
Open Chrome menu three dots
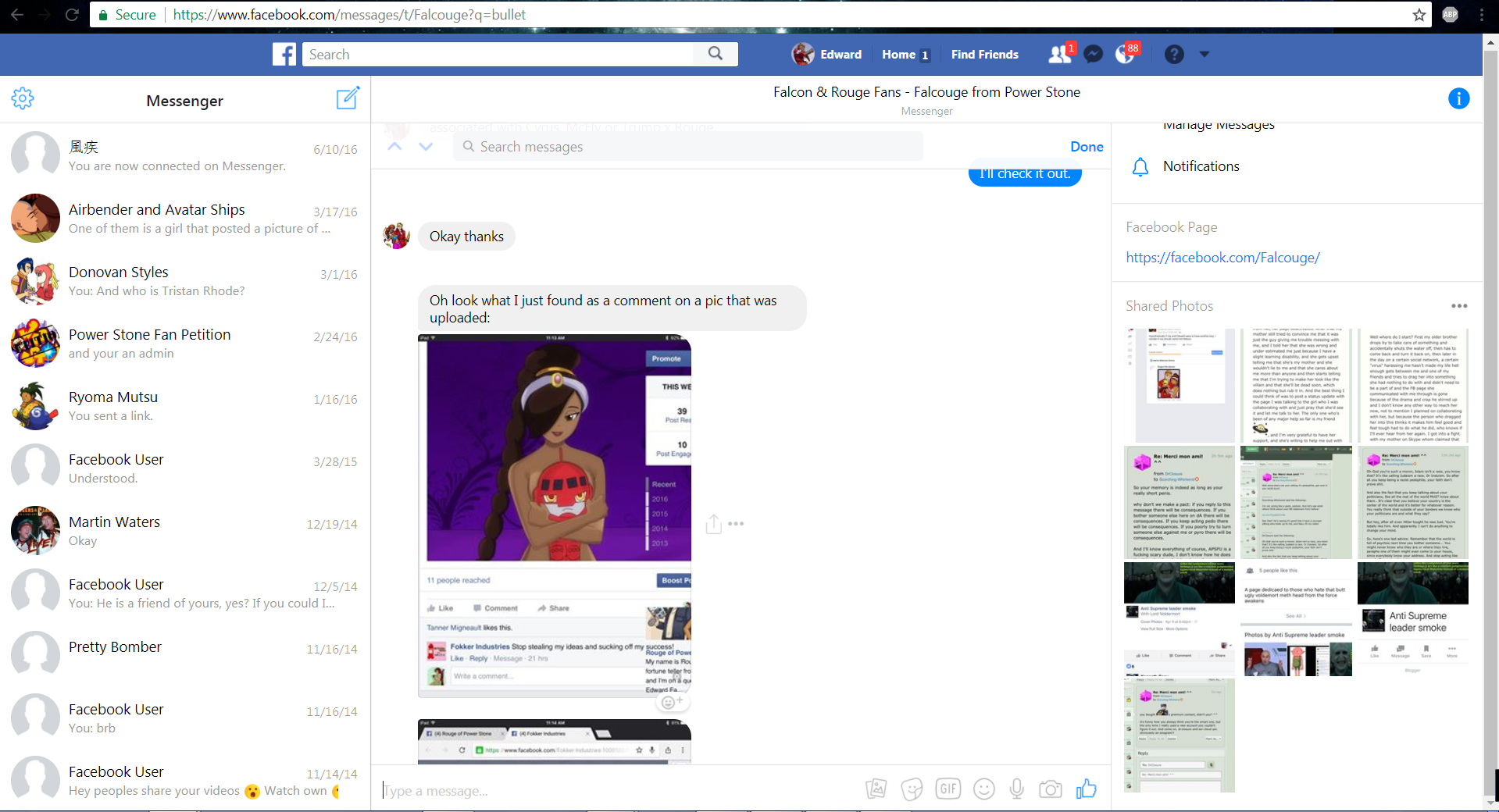tap(1481, 15)
